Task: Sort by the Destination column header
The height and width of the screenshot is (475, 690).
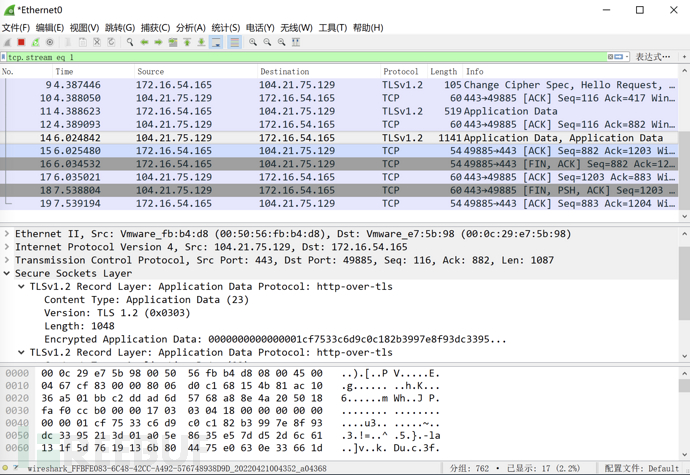Action: (319, 71)
